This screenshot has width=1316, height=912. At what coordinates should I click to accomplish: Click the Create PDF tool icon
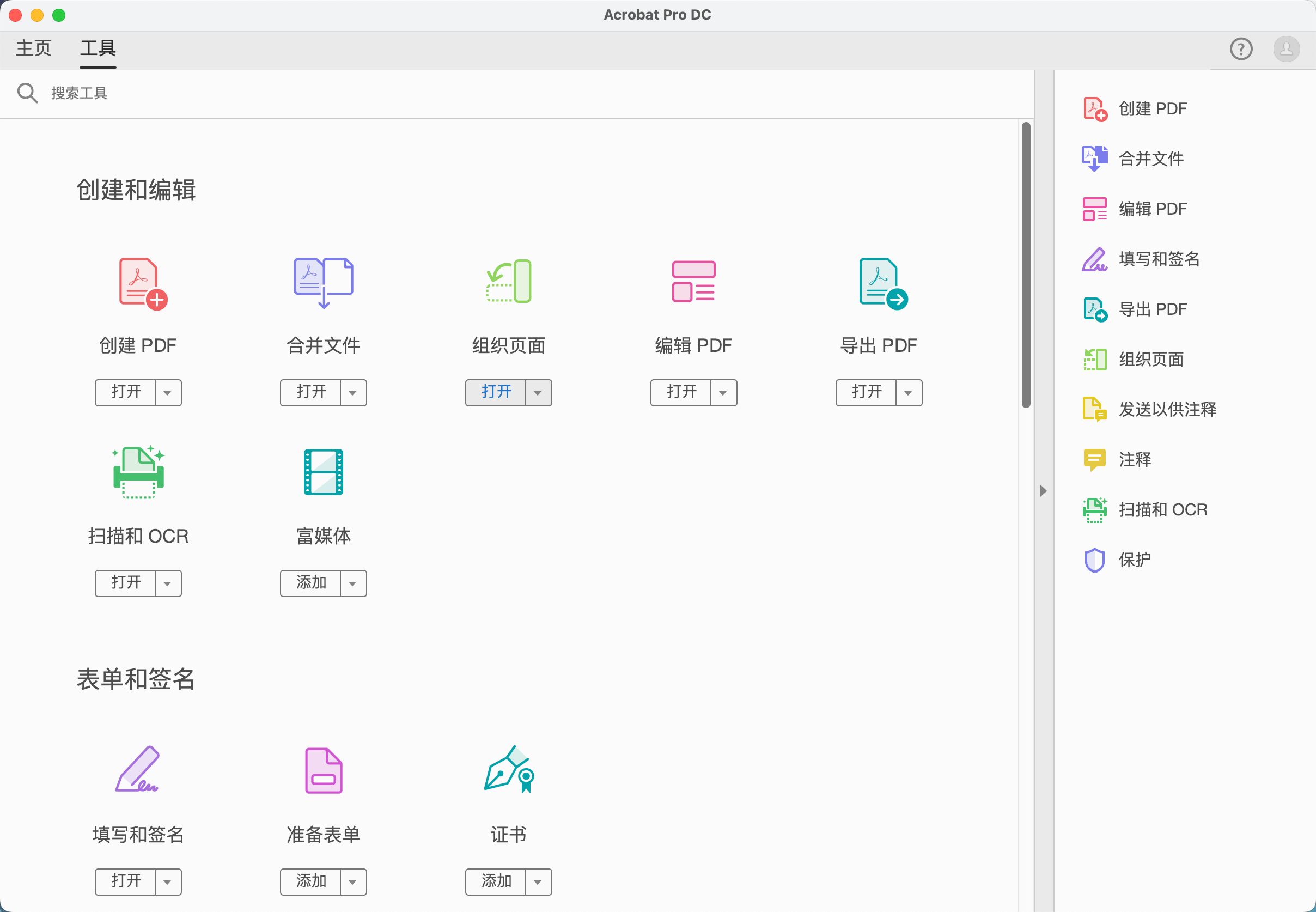[x=142, y=283]
